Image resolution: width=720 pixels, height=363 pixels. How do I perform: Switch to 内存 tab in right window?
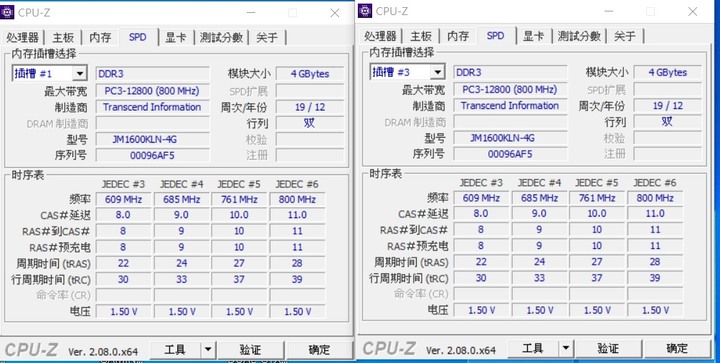[458, 36]
